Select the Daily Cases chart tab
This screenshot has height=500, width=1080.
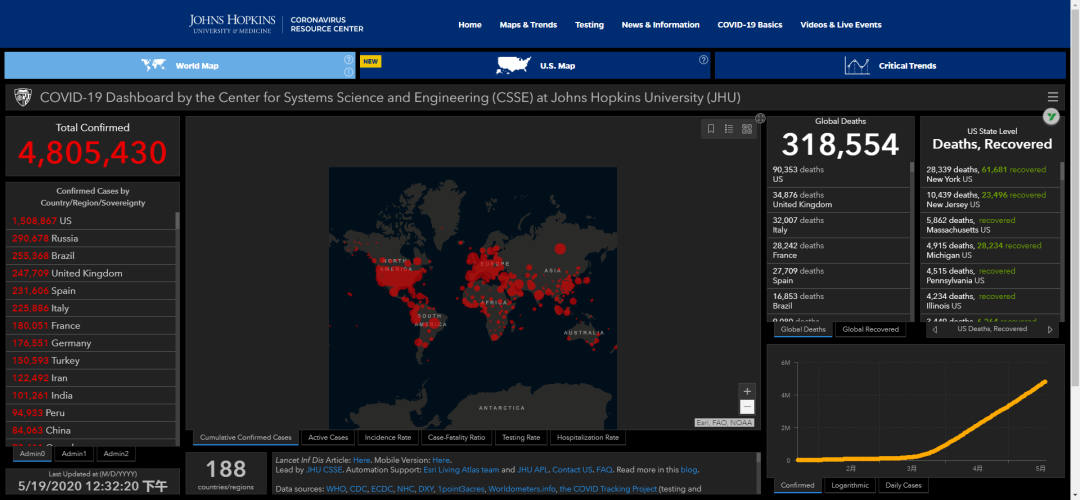coord(902,486)
